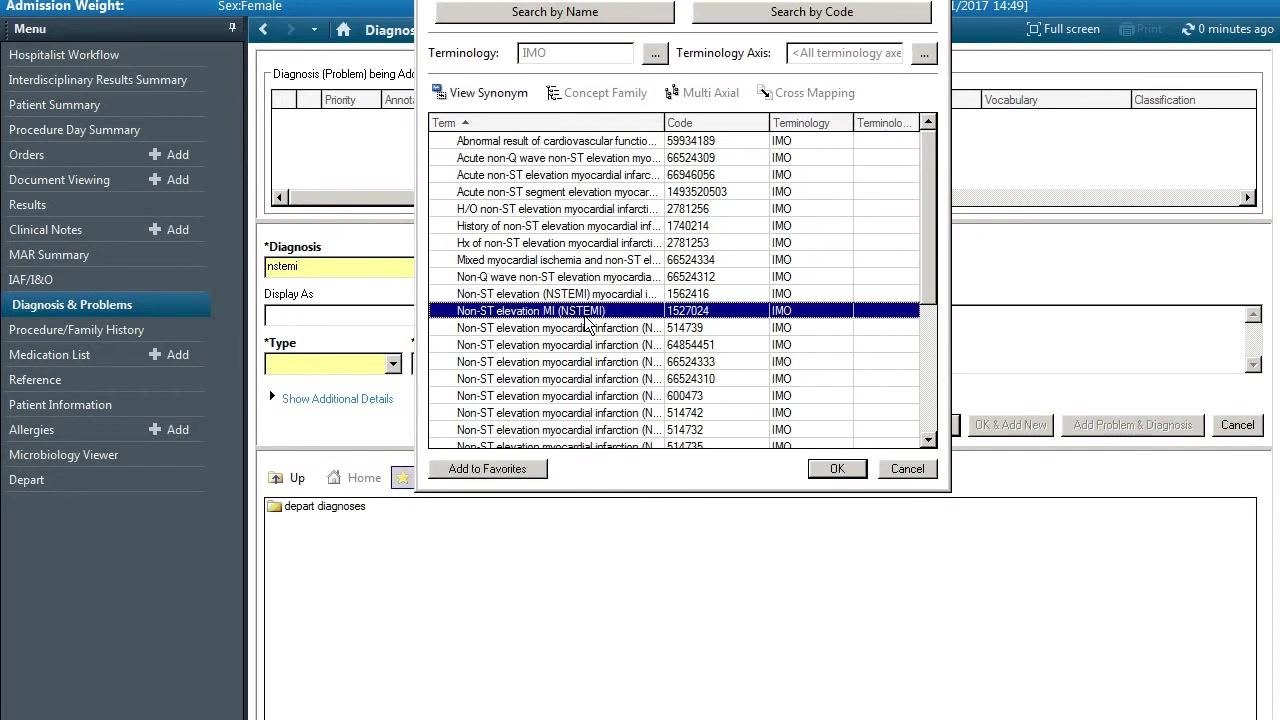Open the Type dropdown

pos(393,364)
